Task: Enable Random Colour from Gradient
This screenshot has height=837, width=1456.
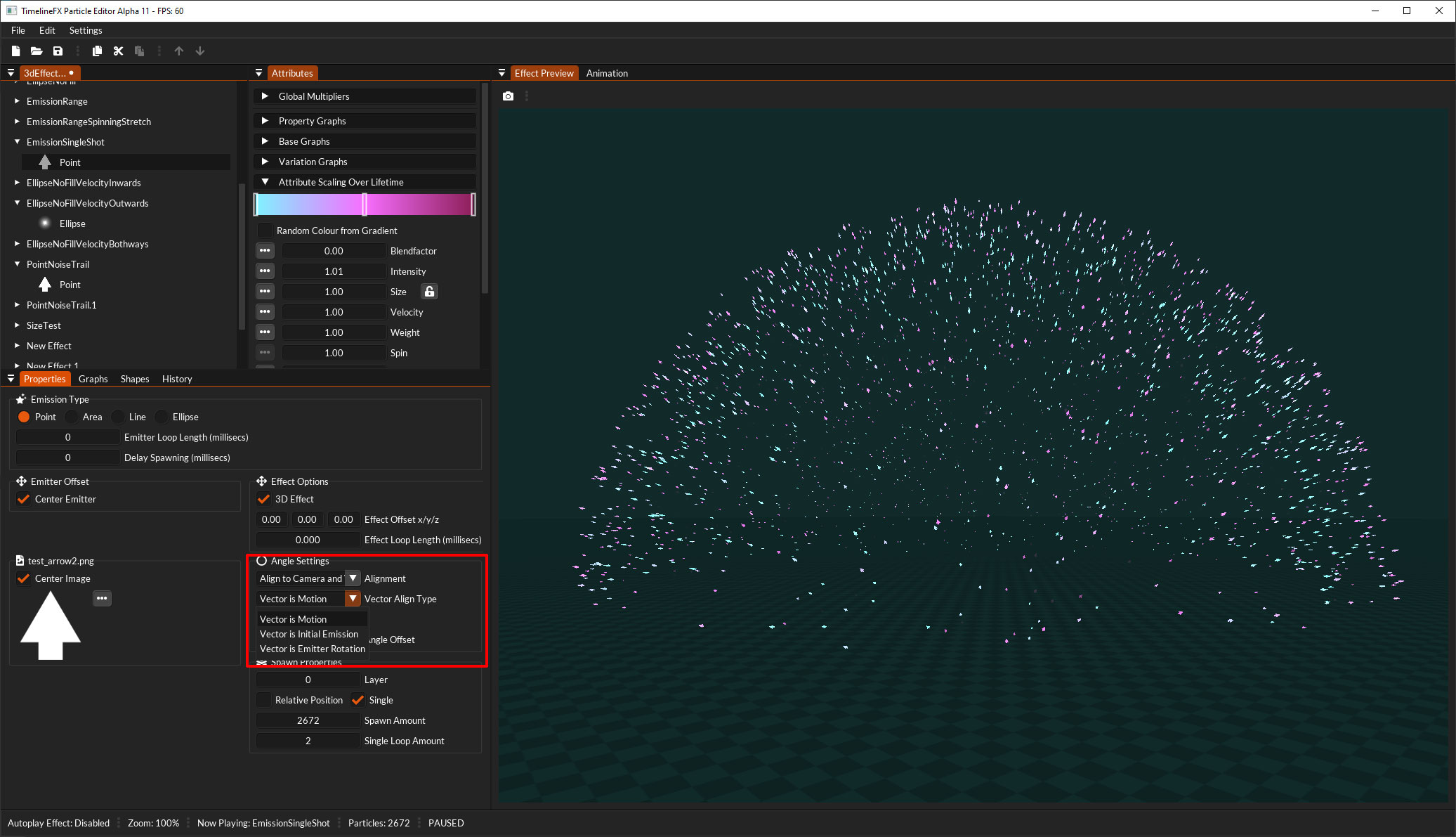Action: (x=265, y=230)
